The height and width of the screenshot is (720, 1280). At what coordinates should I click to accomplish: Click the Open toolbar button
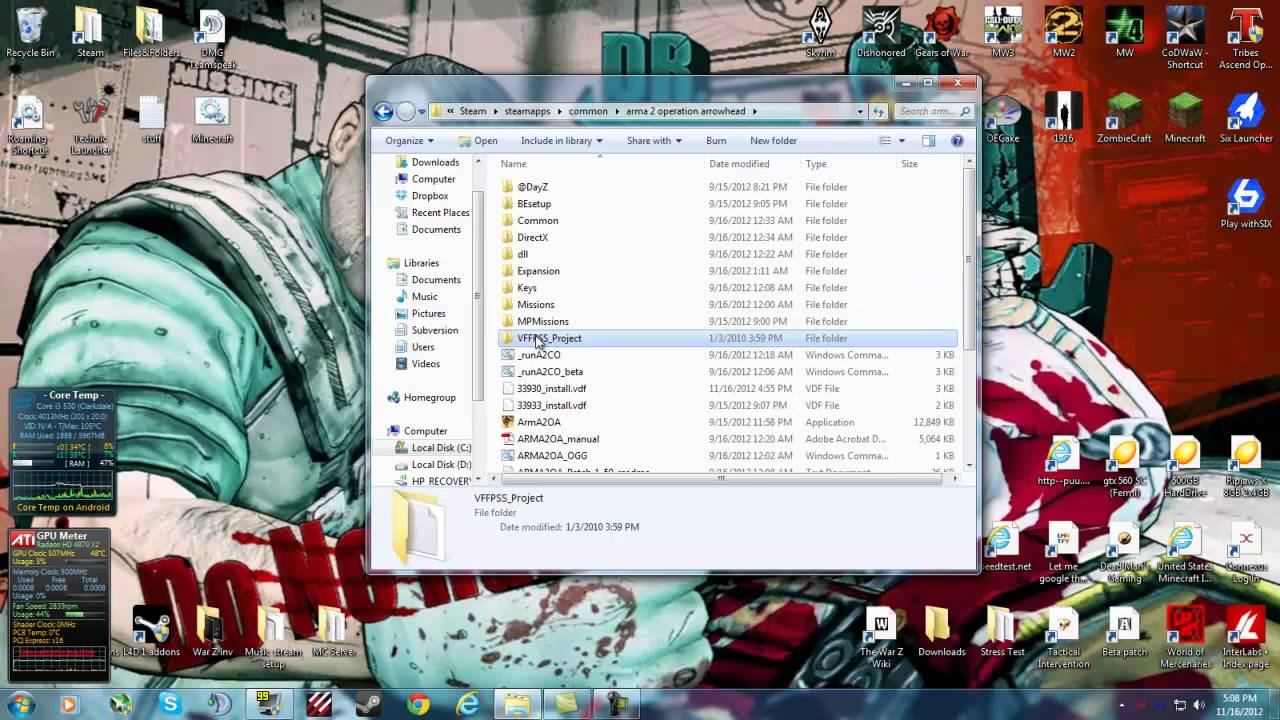click(x=478, y=141)
